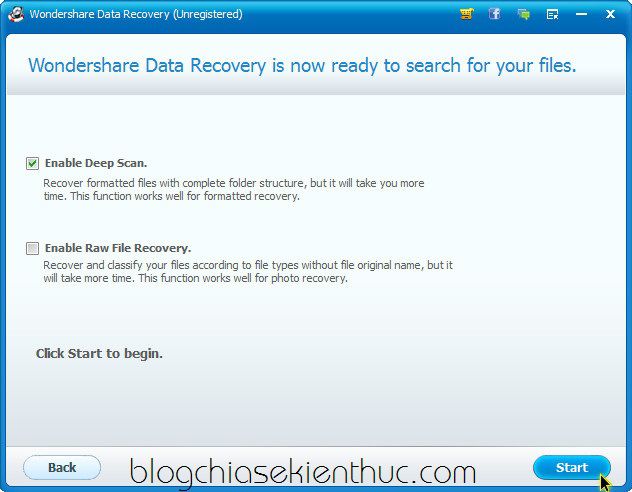Click the title "Wondershare Data Recovery (Unregistered)"
Image resolution: width=632 pixels, height=492 pixels.
point(136,14)
